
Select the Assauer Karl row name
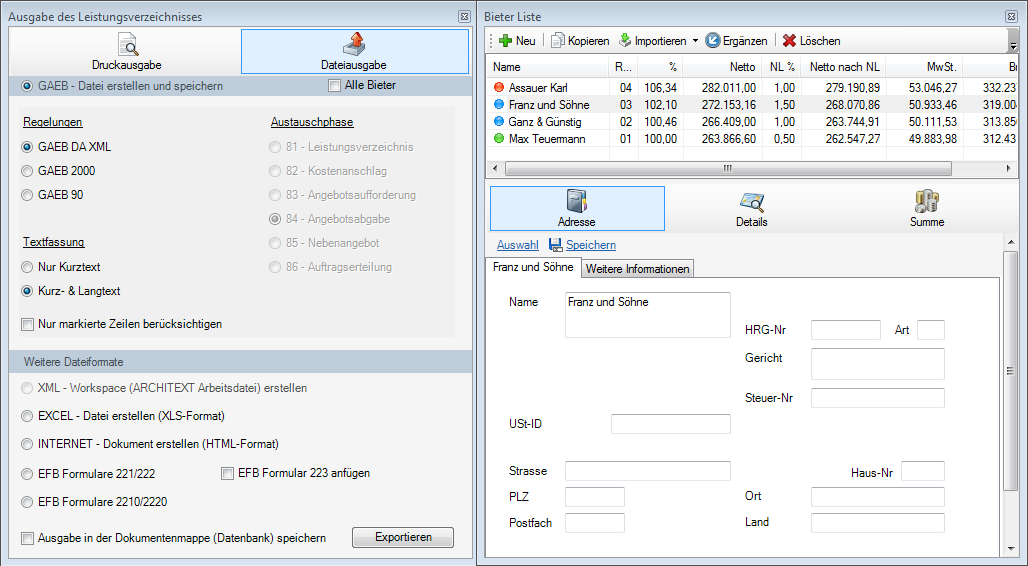(x=538, y=87)
